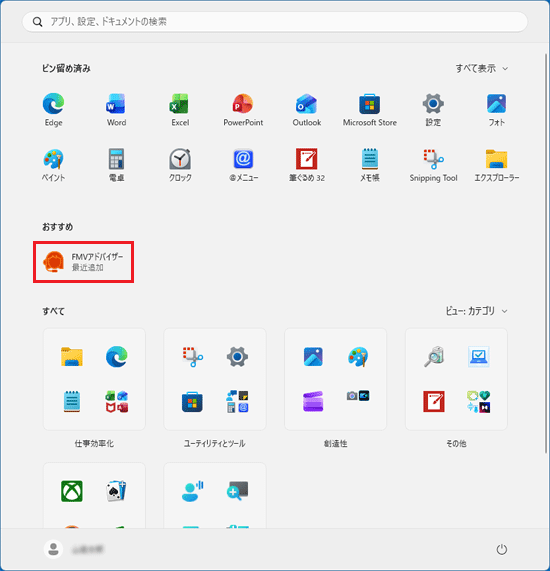Expand すべて表示 for pinned apps

pyautogui.click(x=482, y=68)
